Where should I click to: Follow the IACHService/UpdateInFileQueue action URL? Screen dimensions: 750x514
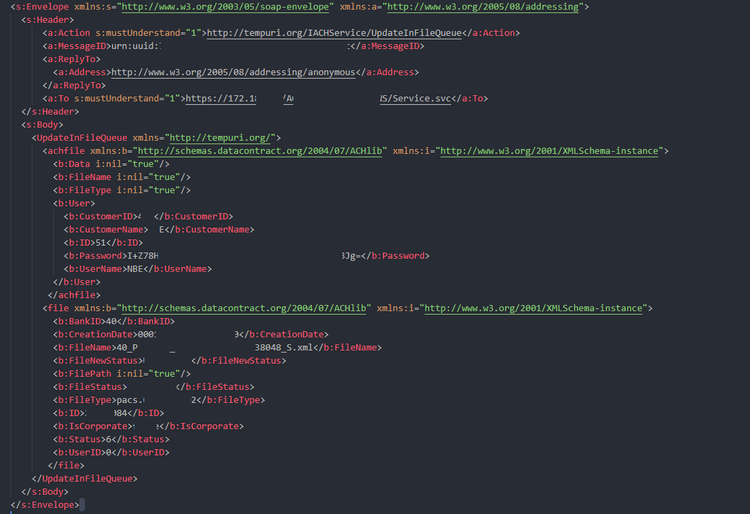[x=334, y=33]
